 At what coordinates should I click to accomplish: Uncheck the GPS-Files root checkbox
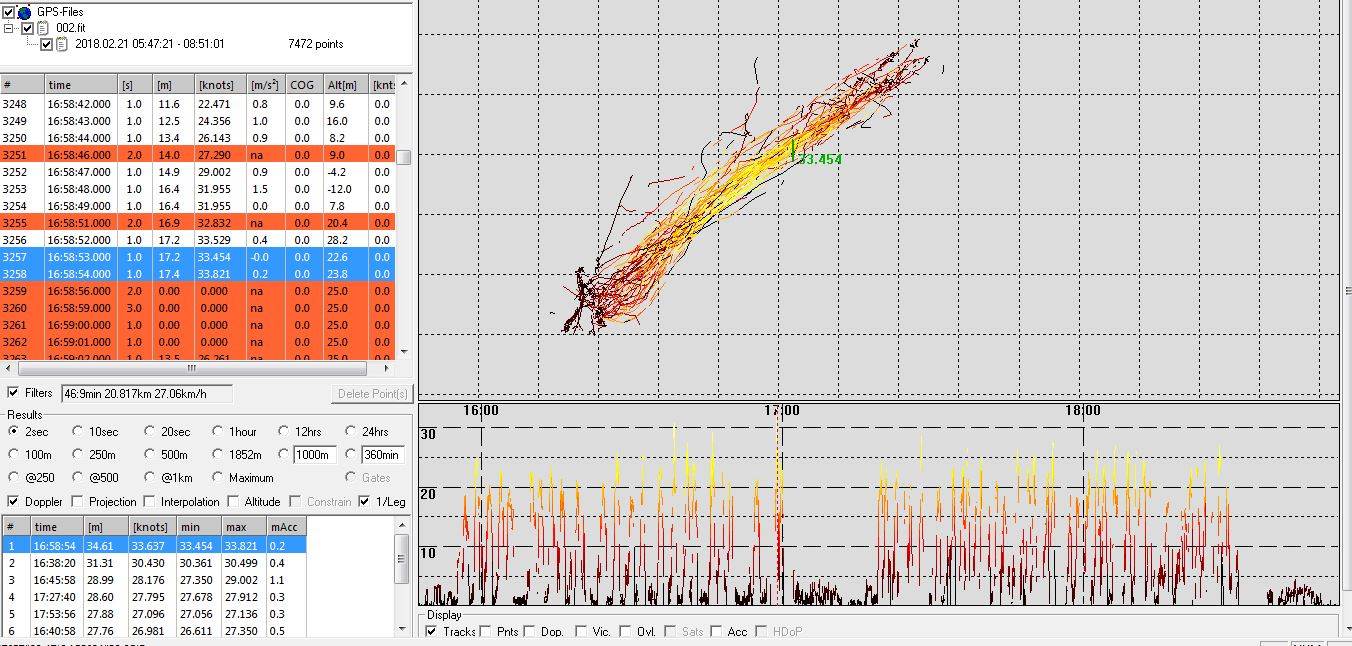(x=9, y=12)
